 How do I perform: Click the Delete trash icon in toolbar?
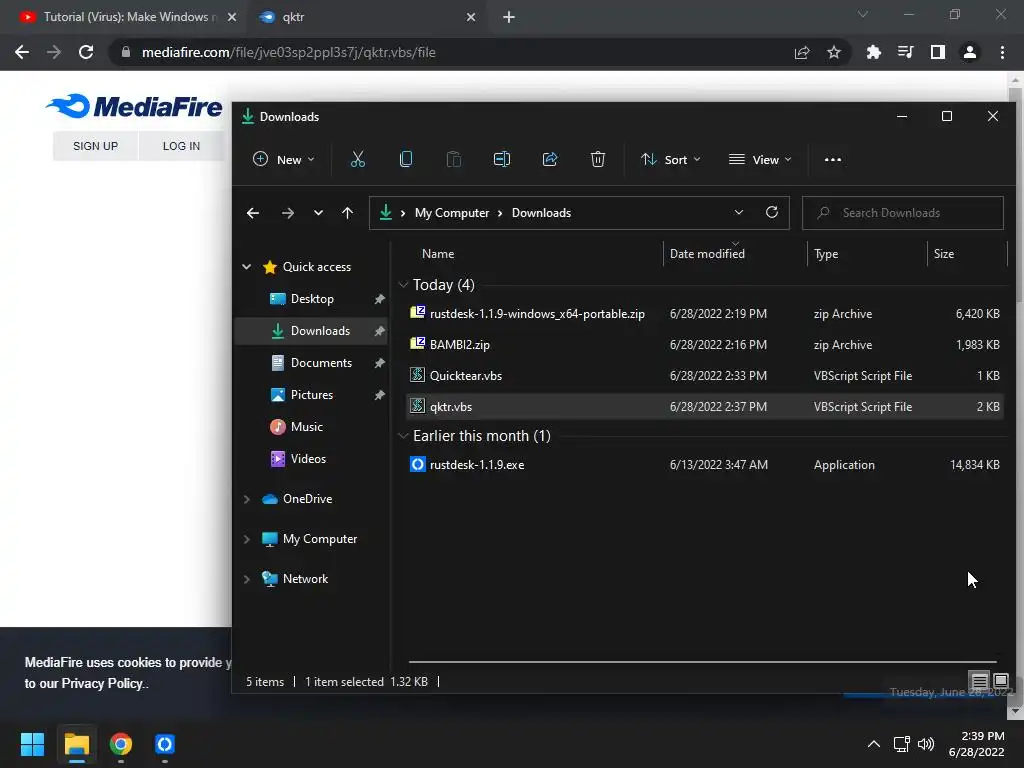point(598,159)
